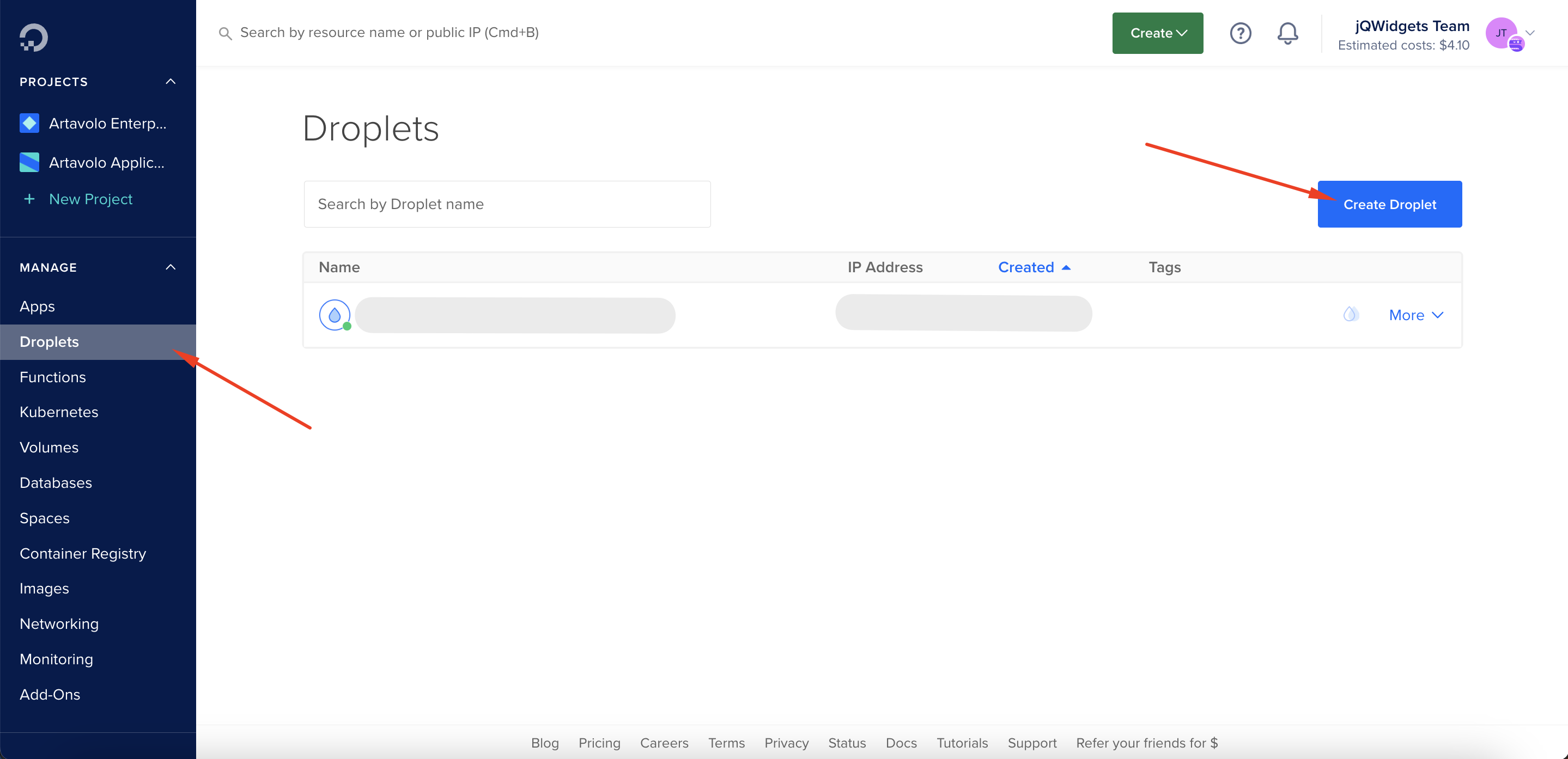This screenshot has height=759, width=1568.
Task: Go to Networking section
Action: pyautogui.click(x=59, y=624)
